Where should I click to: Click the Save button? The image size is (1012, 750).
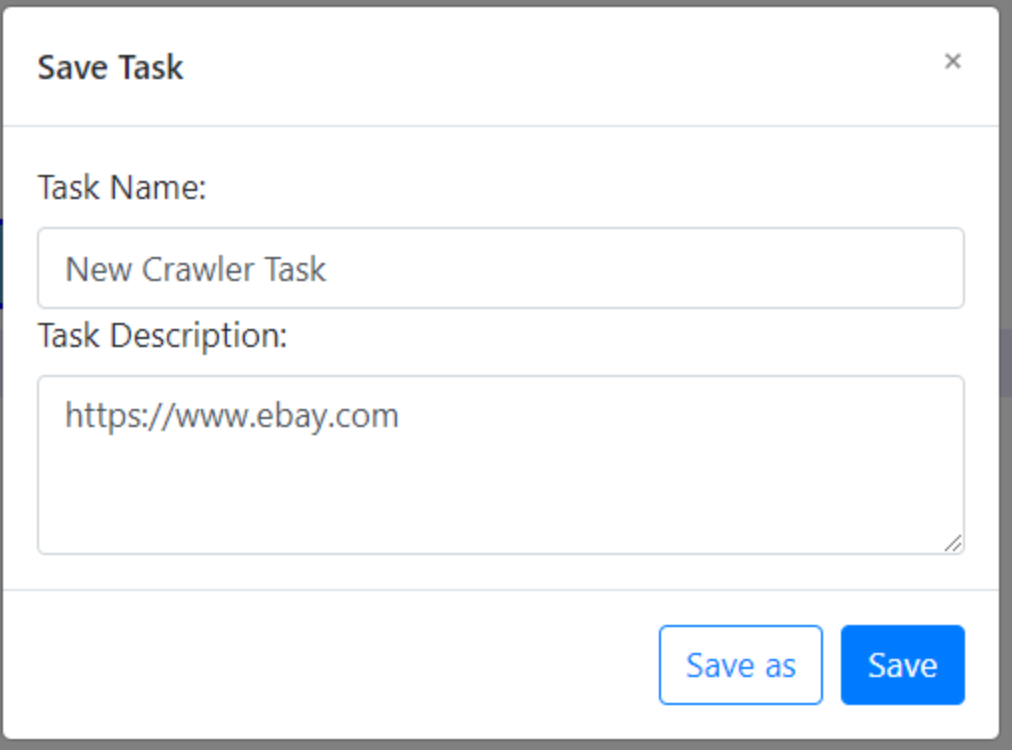pyautogui.click(x=902, y=665)
